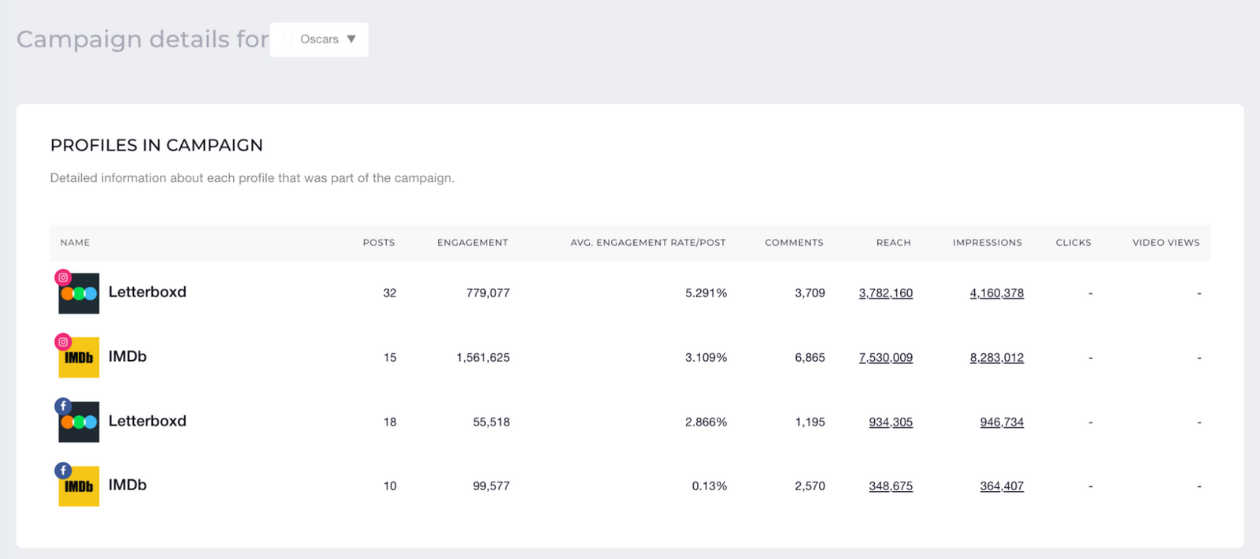Click Instagram badge on IMDb profile

pos(63,342)
